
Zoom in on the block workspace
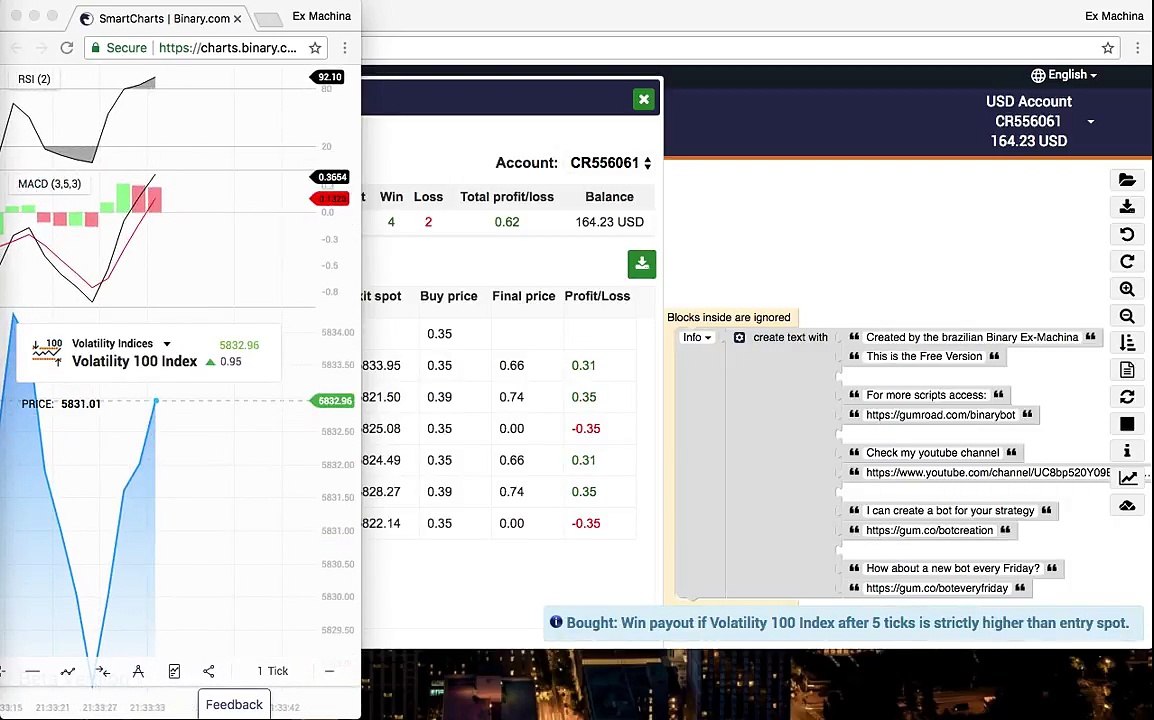(1127, 289)
